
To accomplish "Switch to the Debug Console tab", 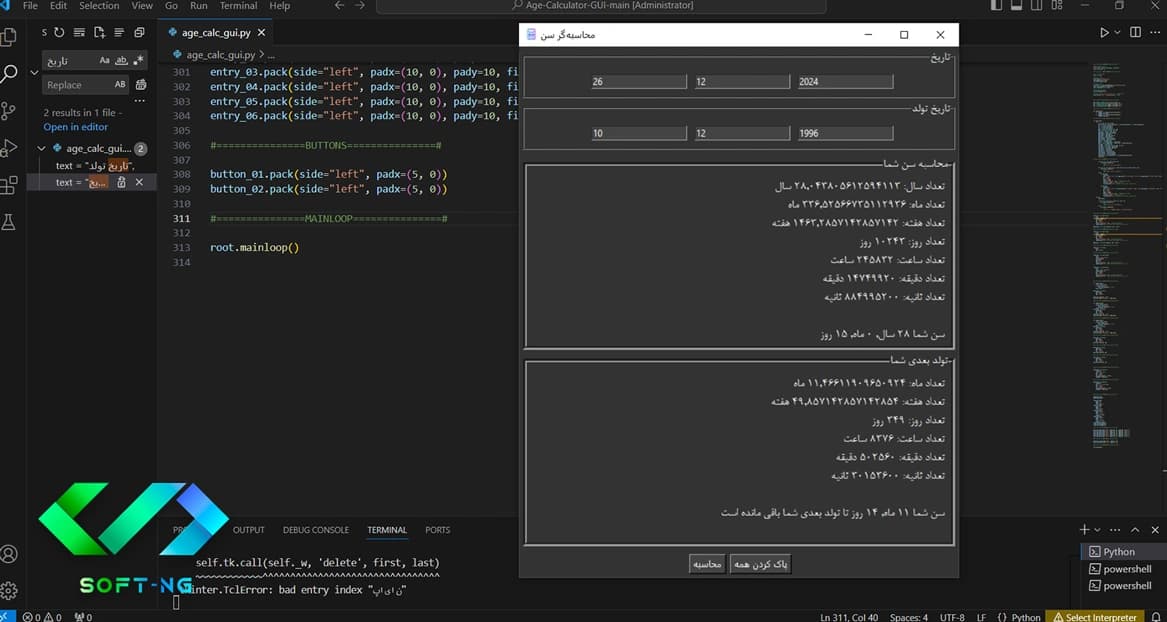I will click(x=316, y=530).
